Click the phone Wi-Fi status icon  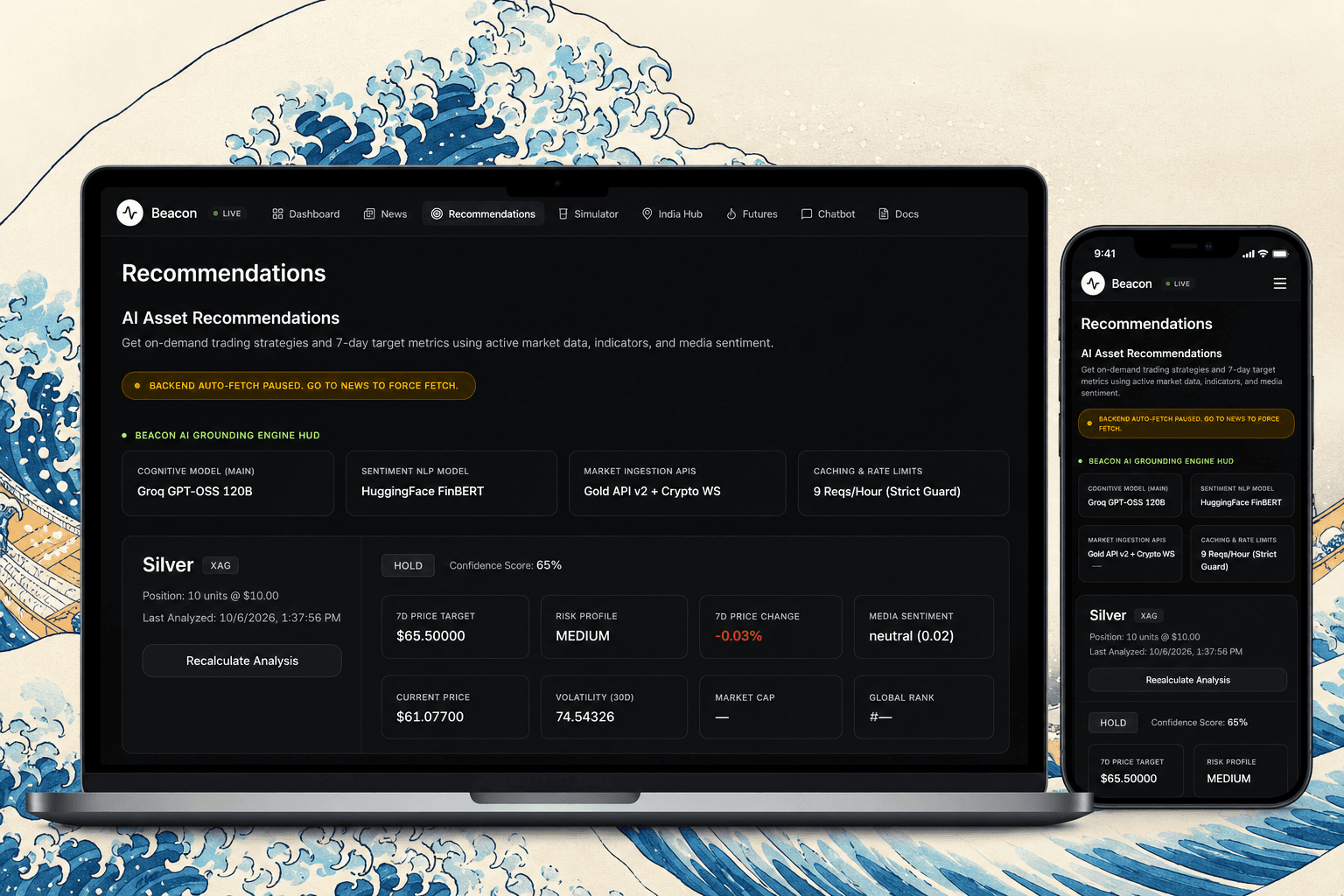1263,254
